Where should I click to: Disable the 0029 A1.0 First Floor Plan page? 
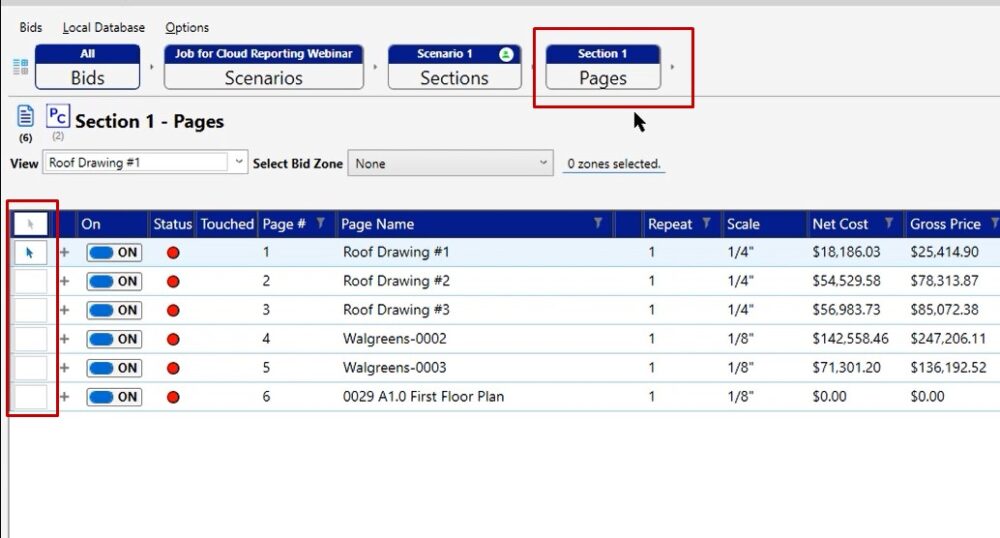pyautogui.click(x=114, y=397)
